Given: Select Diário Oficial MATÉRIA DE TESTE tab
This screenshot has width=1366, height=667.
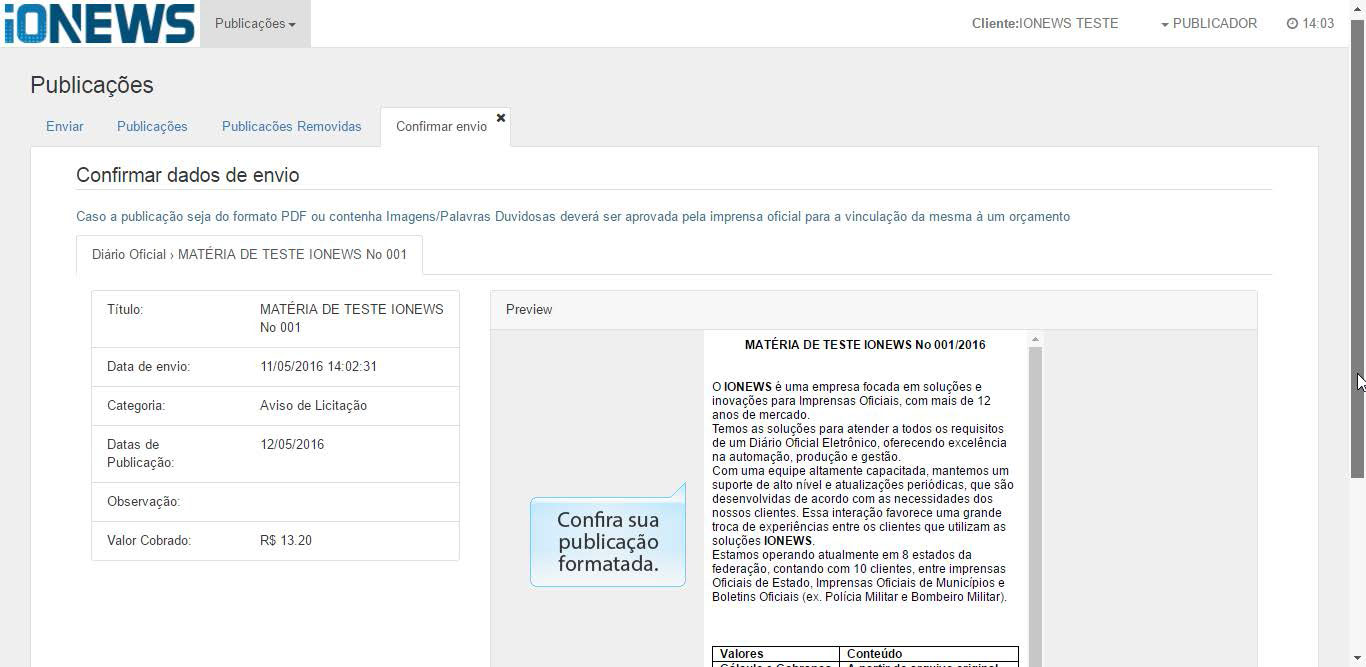Looking at the screenshot, I should tap(249, 254).
